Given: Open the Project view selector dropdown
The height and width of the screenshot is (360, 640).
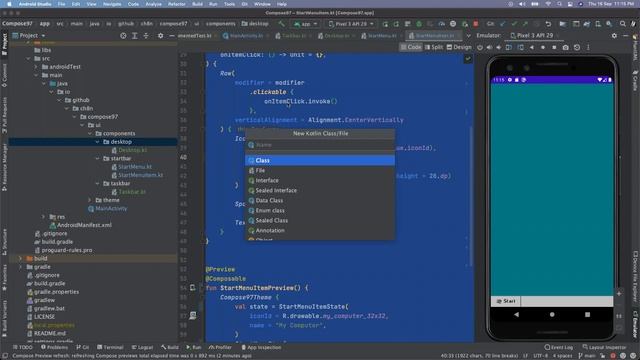Looking at the screenshot, I should click(x=29, y=36).
